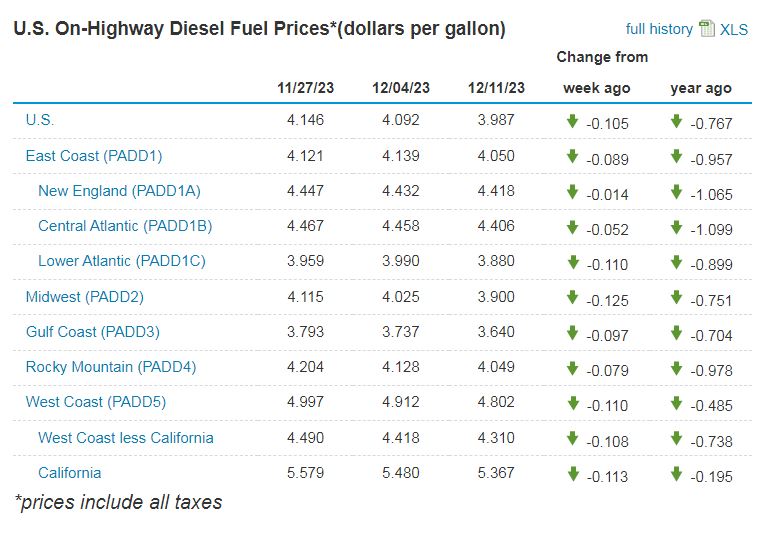Click U.S. week-ago green down arrow
769x537 pixels.
click(572, 121)
